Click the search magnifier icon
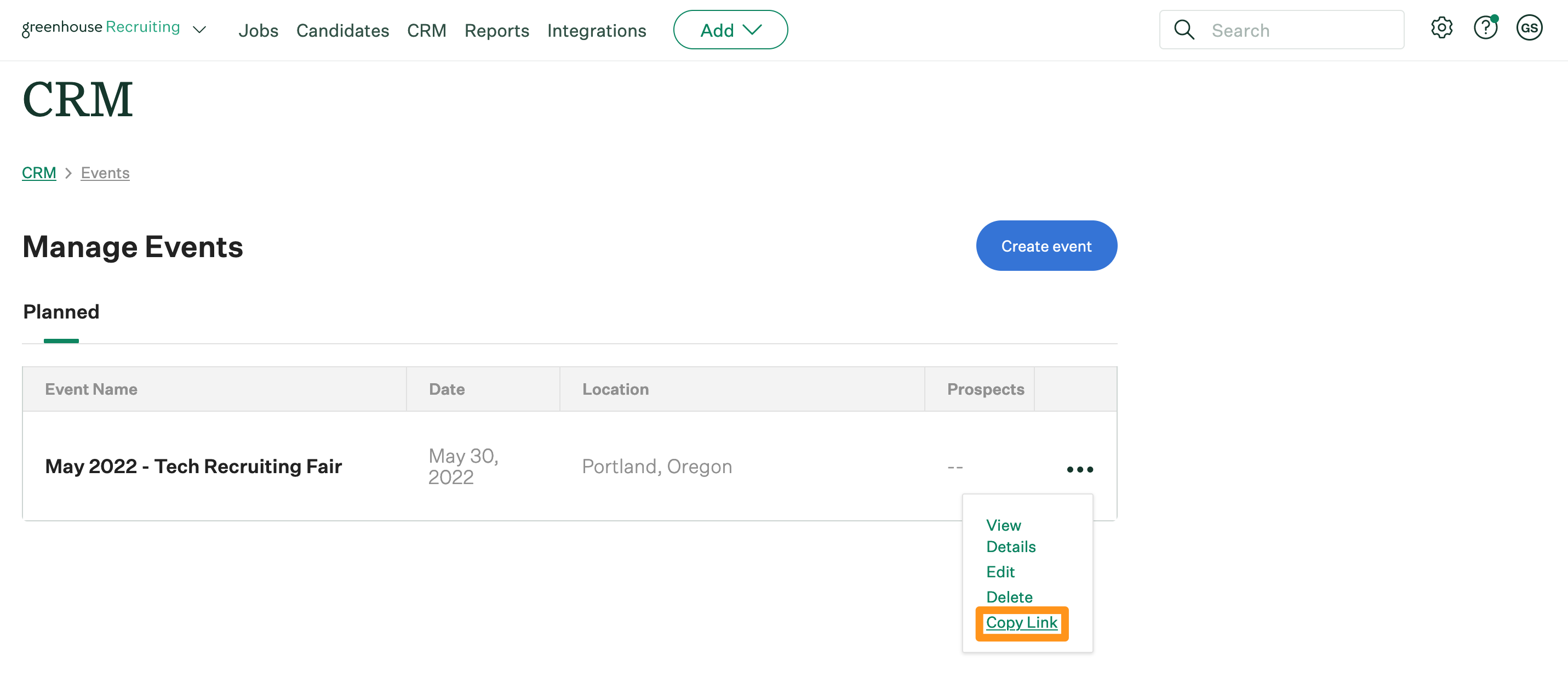Screen dimensions: 1568x682 1184,30
